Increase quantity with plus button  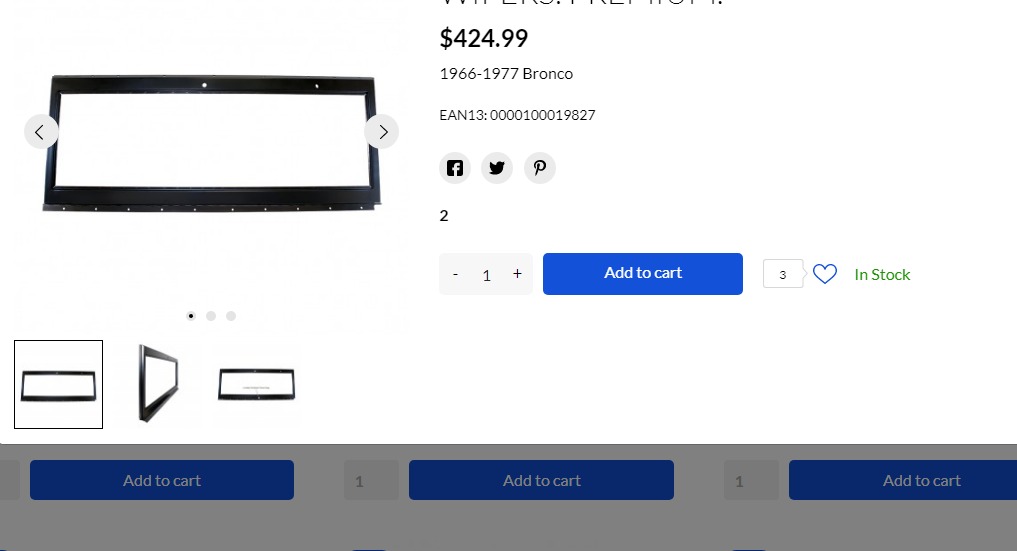517,274
